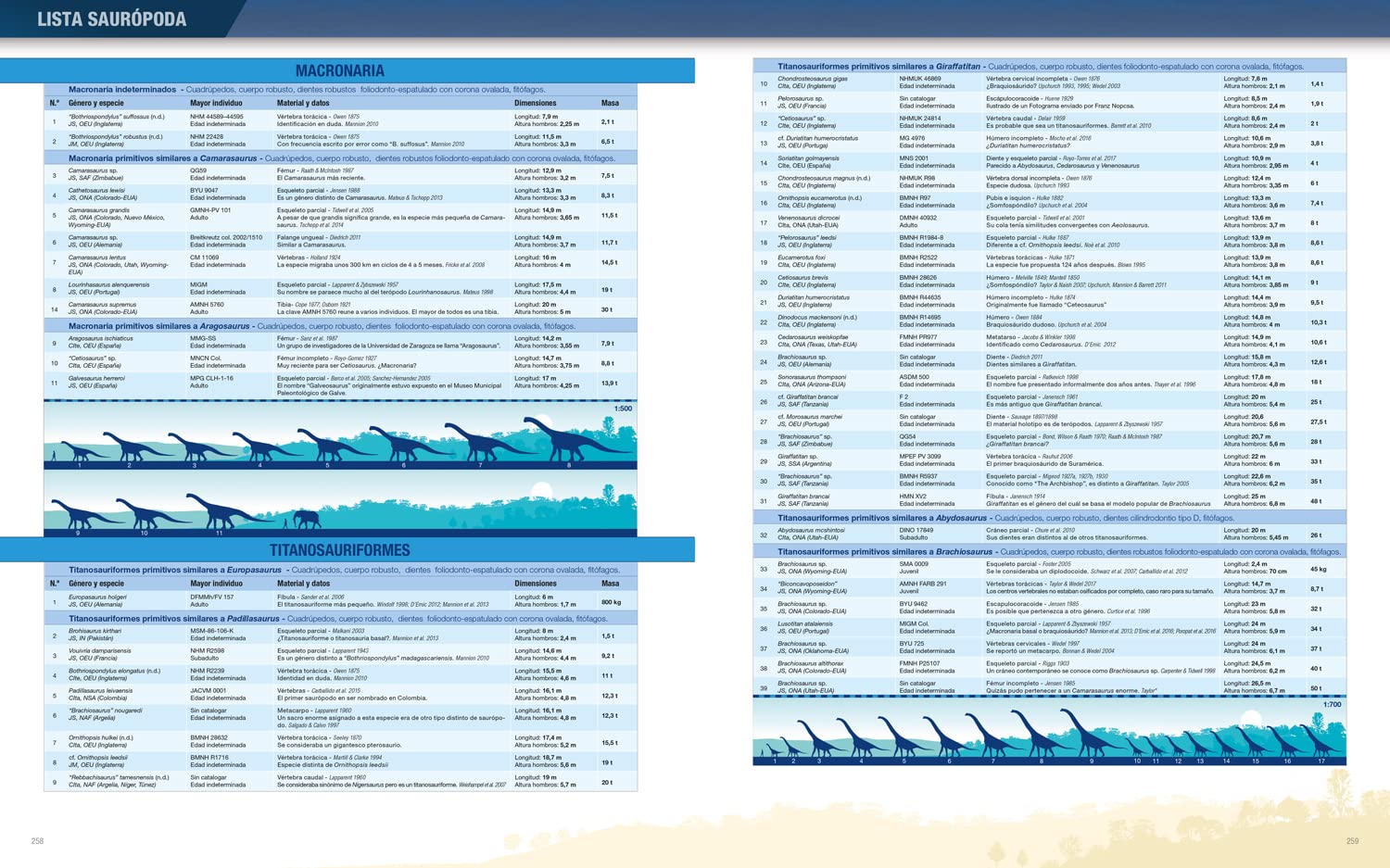This screenshot has width=1390, height=868.
Task: Select the species name 'Europasaurus holgeri'
Action: pyautogui.click(x=98, y=598)
